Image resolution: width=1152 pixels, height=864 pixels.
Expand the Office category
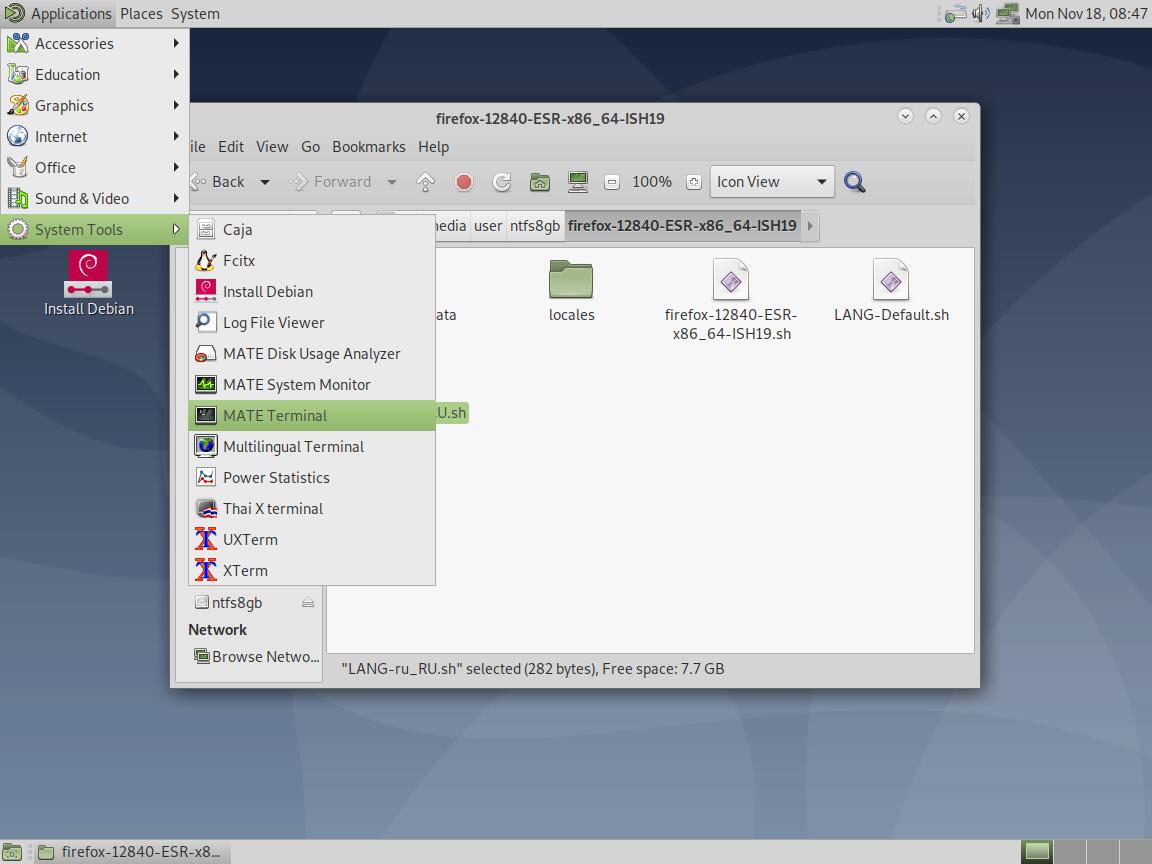[x=95, y=168]
